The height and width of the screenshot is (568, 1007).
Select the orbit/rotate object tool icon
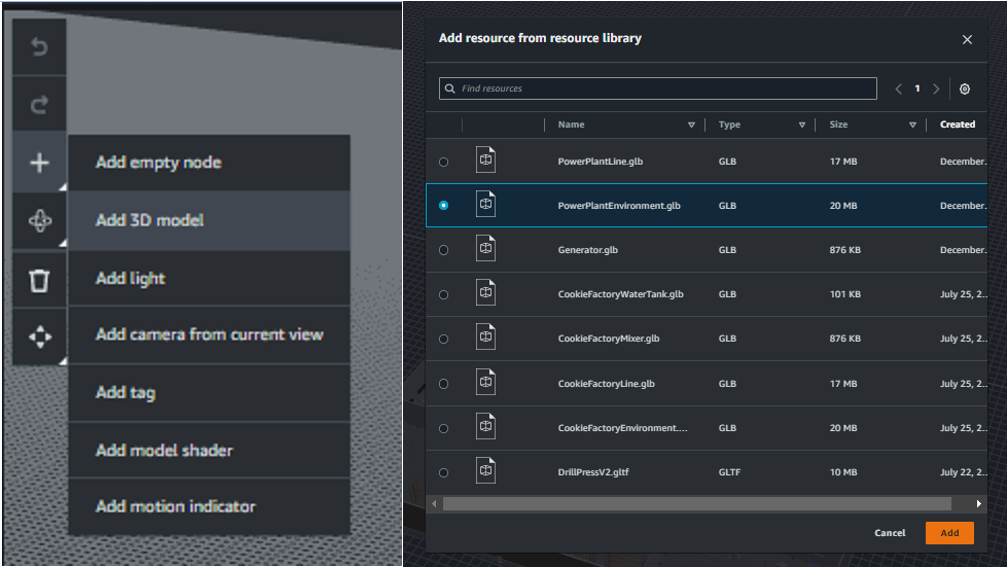(39, 220)
